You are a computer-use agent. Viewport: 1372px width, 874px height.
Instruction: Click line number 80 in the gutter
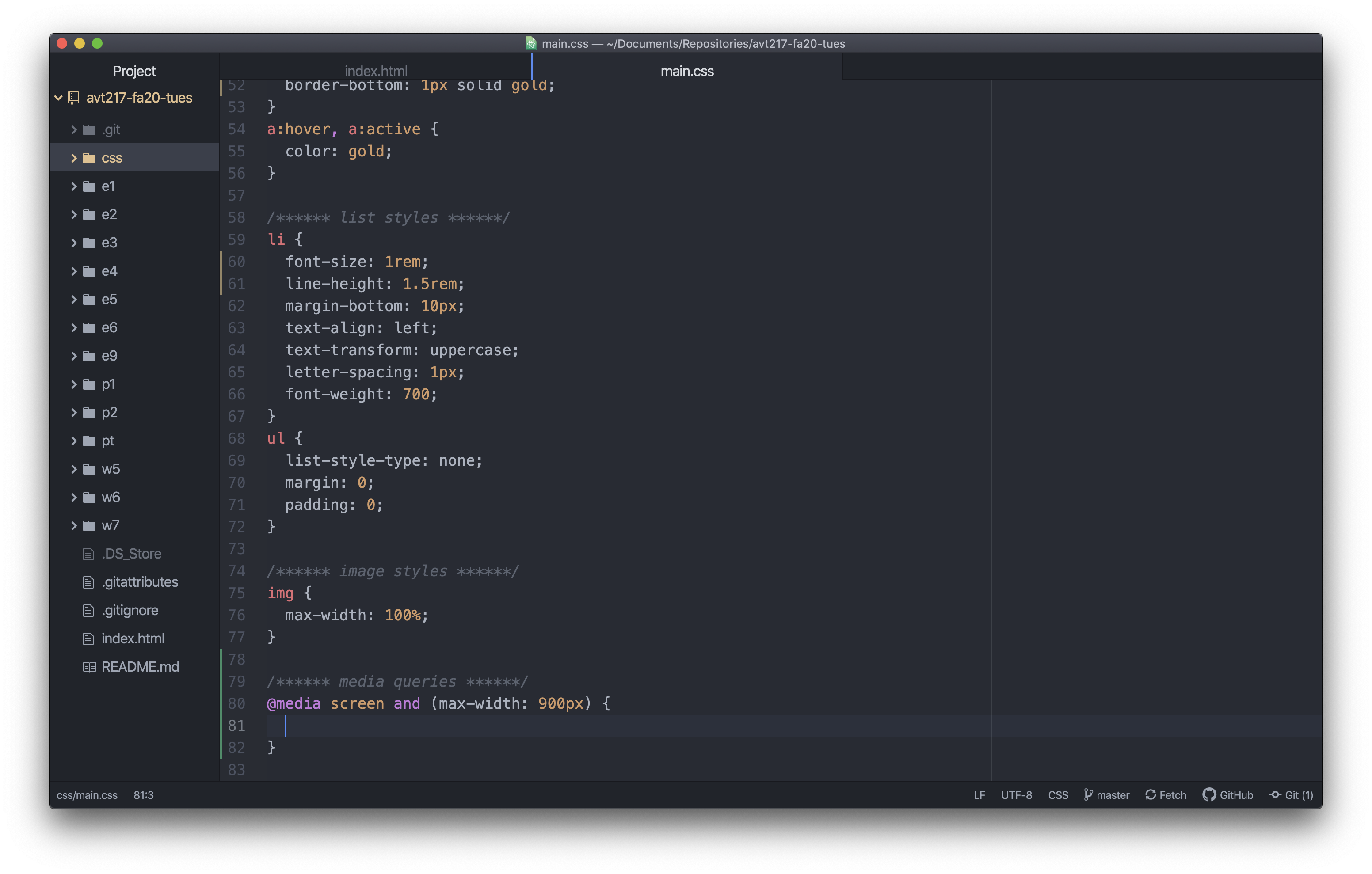pos(236,703)
